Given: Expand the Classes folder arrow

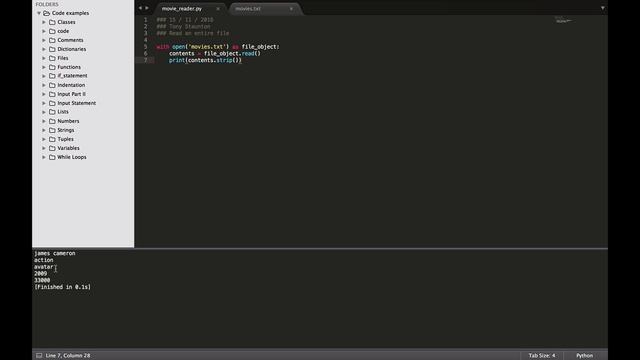Looking at the screenshot, I should click(44, 22).
